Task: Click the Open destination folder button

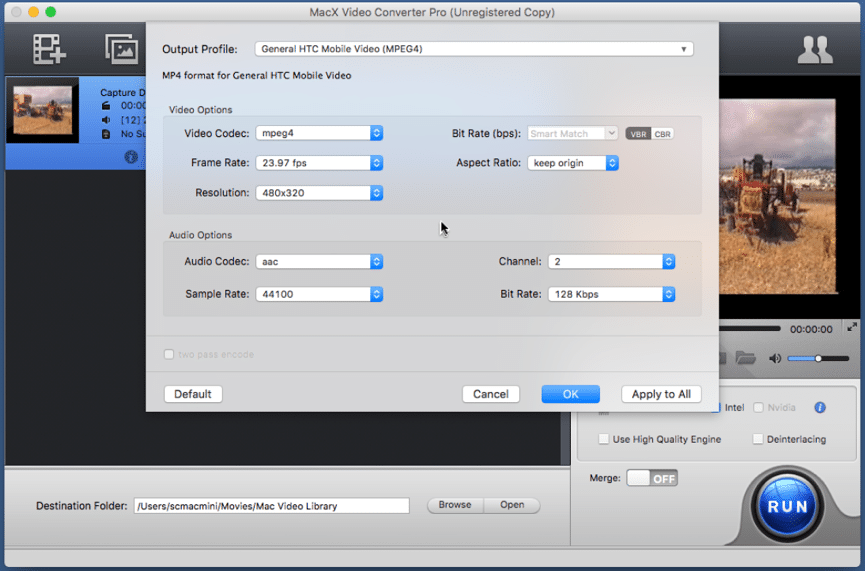Action: [x=512, y=505]
